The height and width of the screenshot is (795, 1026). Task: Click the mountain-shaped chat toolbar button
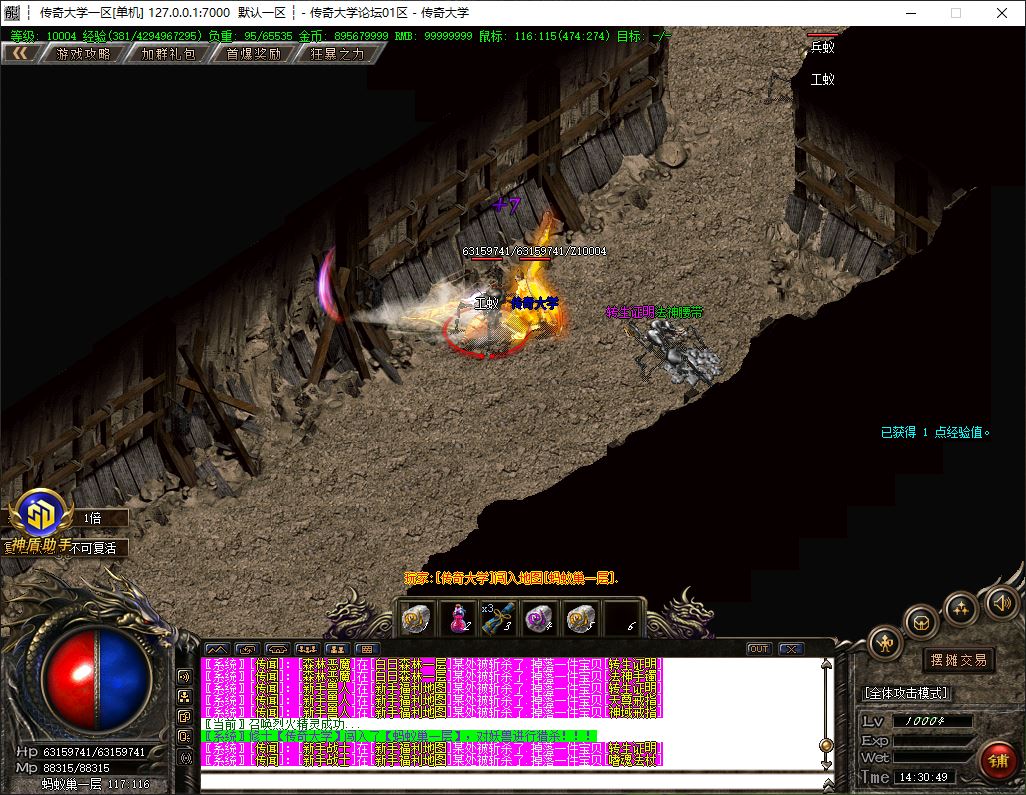pos(217,649)
